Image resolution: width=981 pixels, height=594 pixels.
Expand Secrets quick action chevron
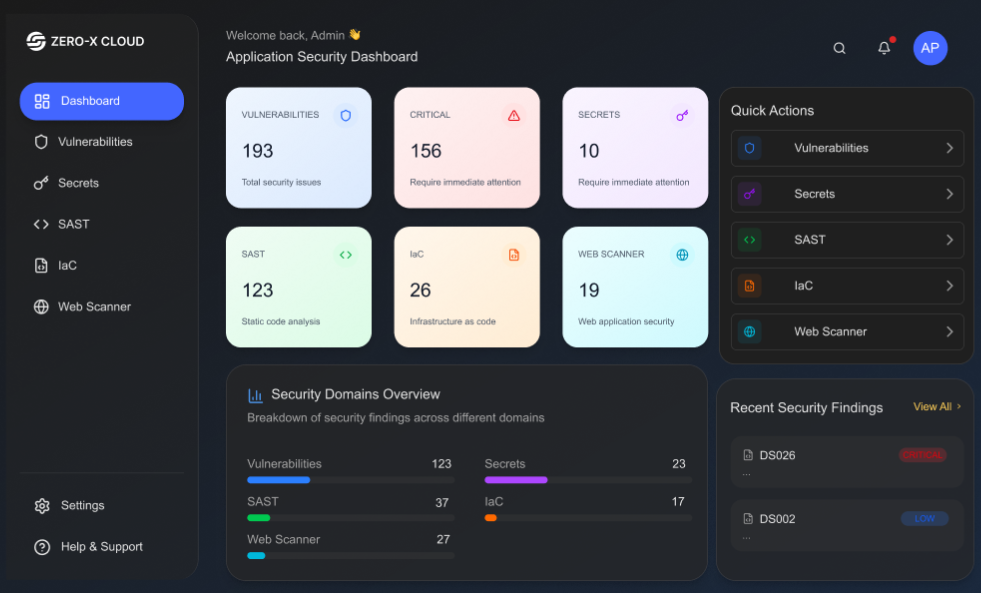point(949,194)
